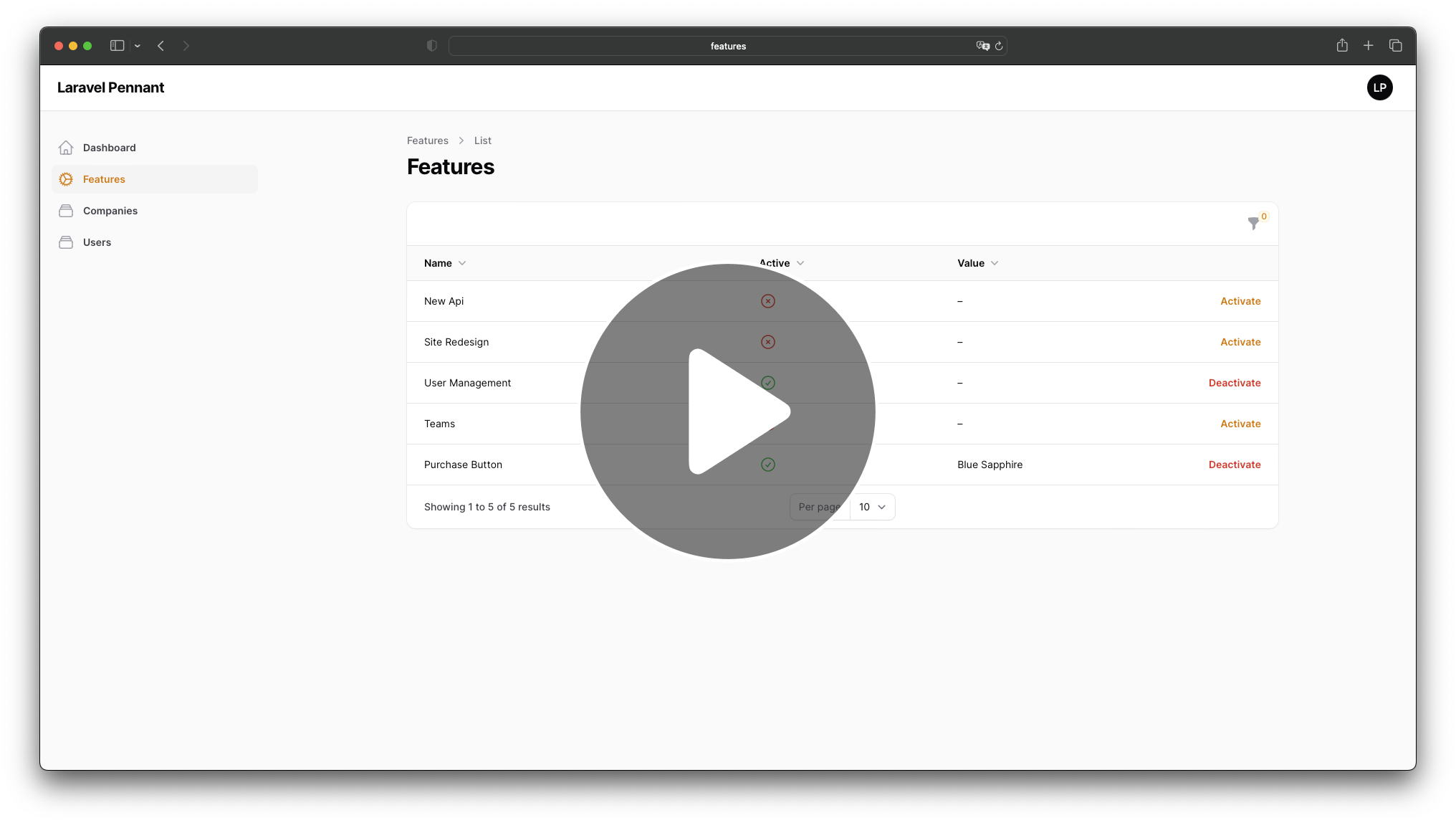The width and height of the screenshot is (1456, 823).
Task: Click the Features breadcrumb link
Action: point(427,141)
